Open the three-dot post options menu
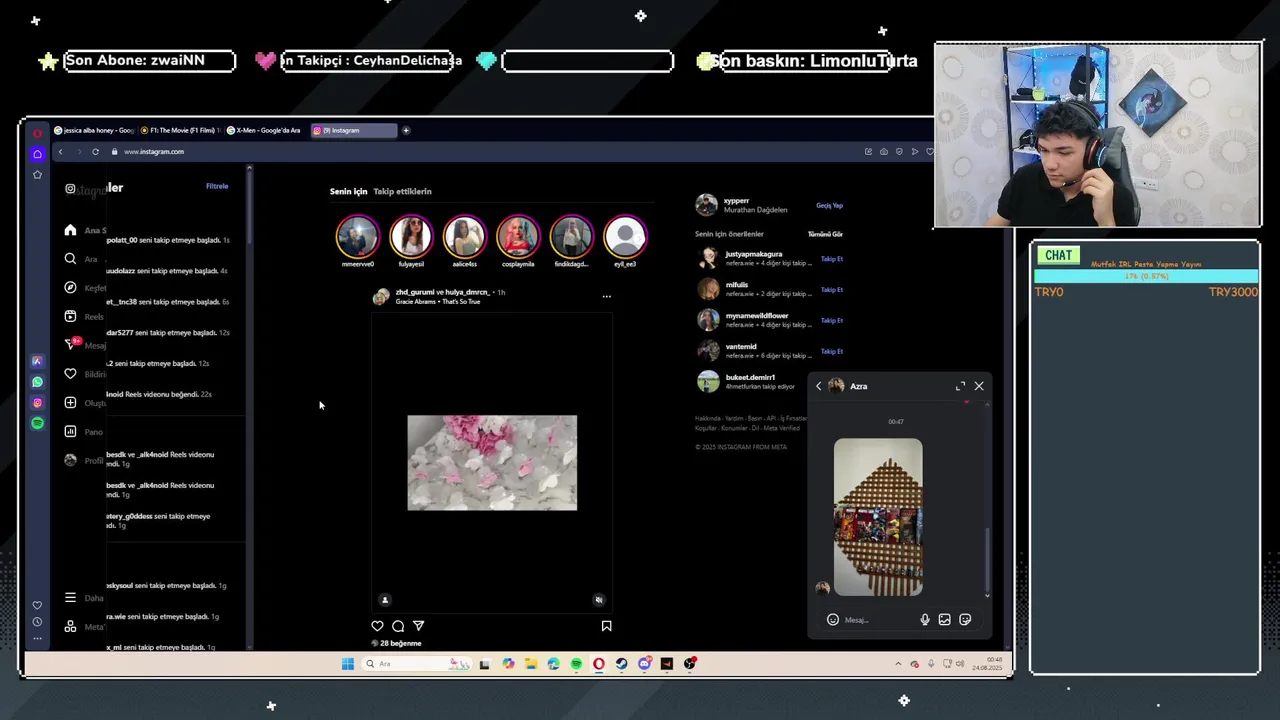This screenshot has height=720, width=1280. (606, 296)
